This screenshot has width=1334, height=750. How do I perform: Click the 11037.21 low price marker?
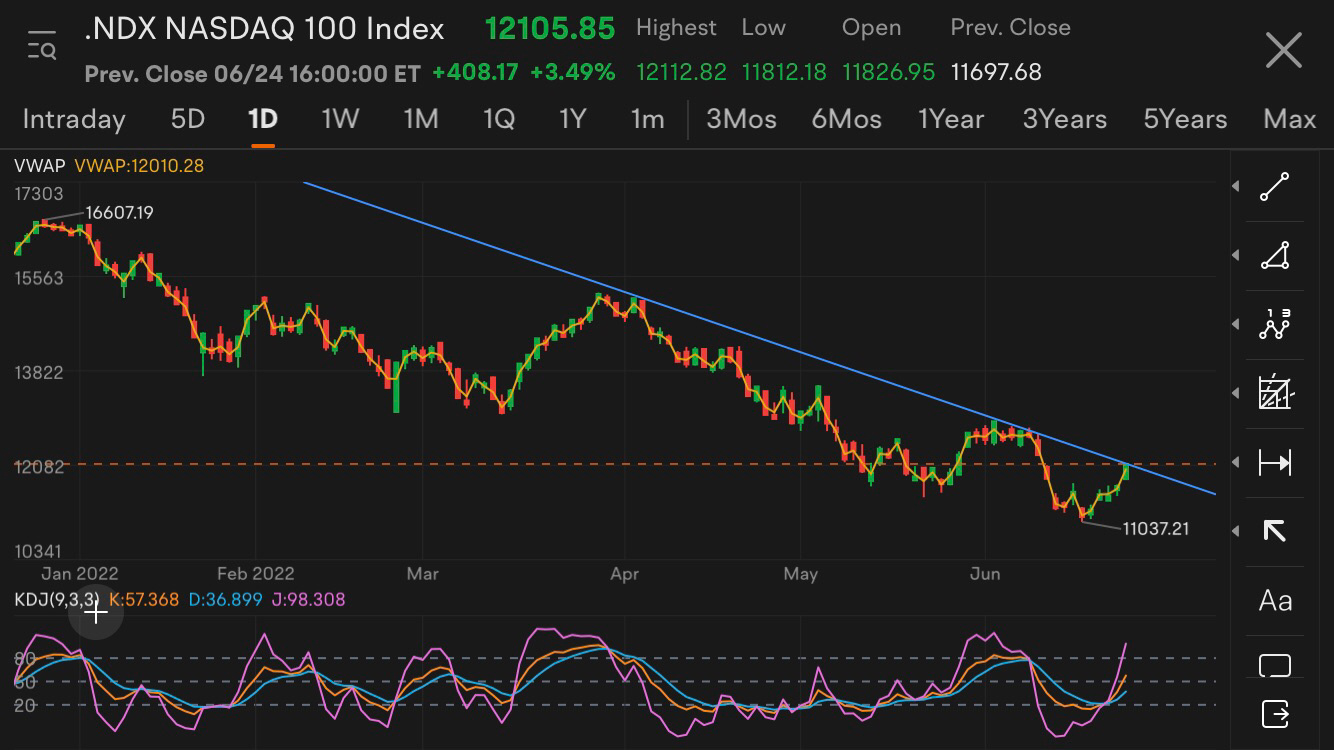[1156, 528]
